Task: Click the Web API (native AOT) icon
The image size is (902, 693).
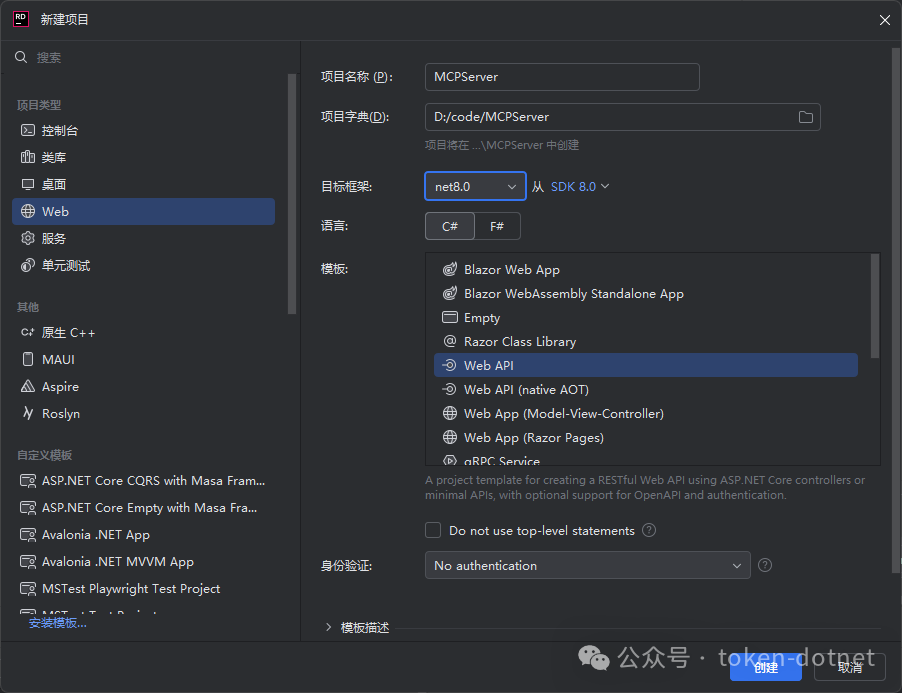Action: [x=449, y=389]
